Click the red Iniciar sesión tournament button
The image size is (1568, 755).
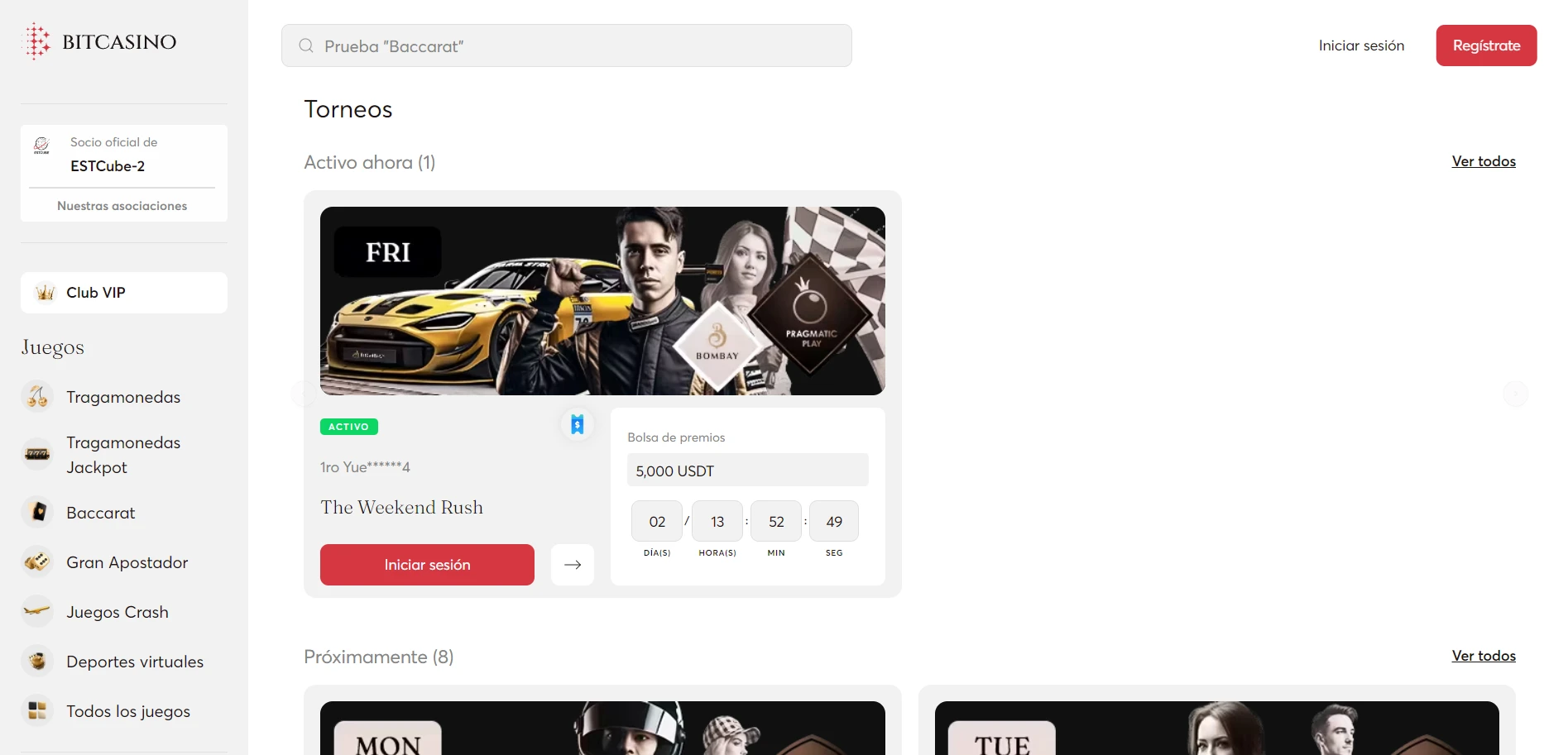(x=427, y=565)
